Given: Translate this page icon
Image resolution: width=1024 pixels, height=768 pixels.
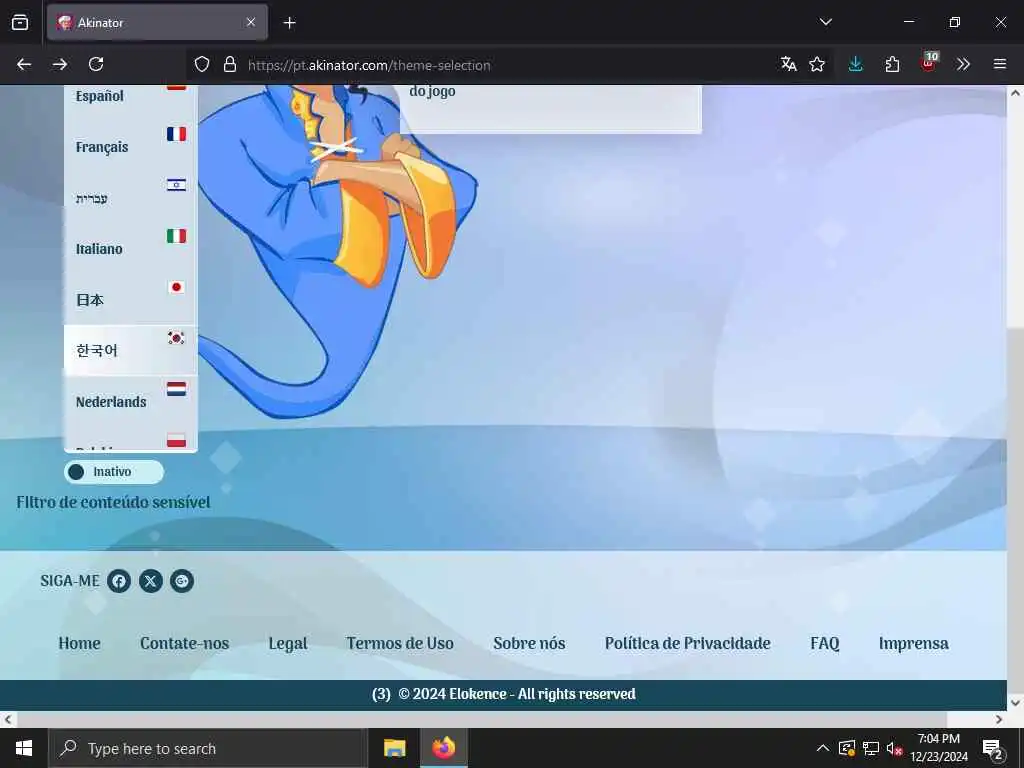Looking at the screenshot, I should [x=788, y=64].
